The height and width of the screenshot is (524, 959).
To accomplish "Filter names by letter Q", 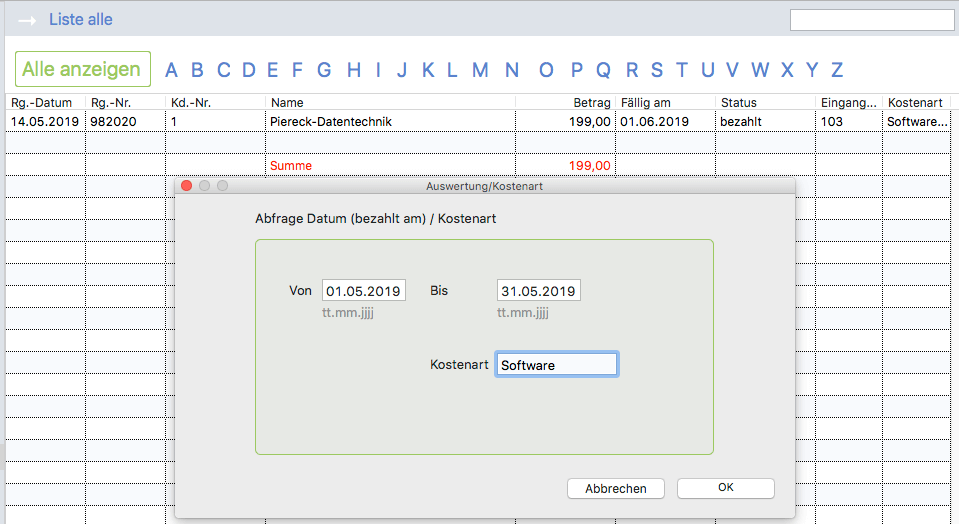I will pos(603,70).
